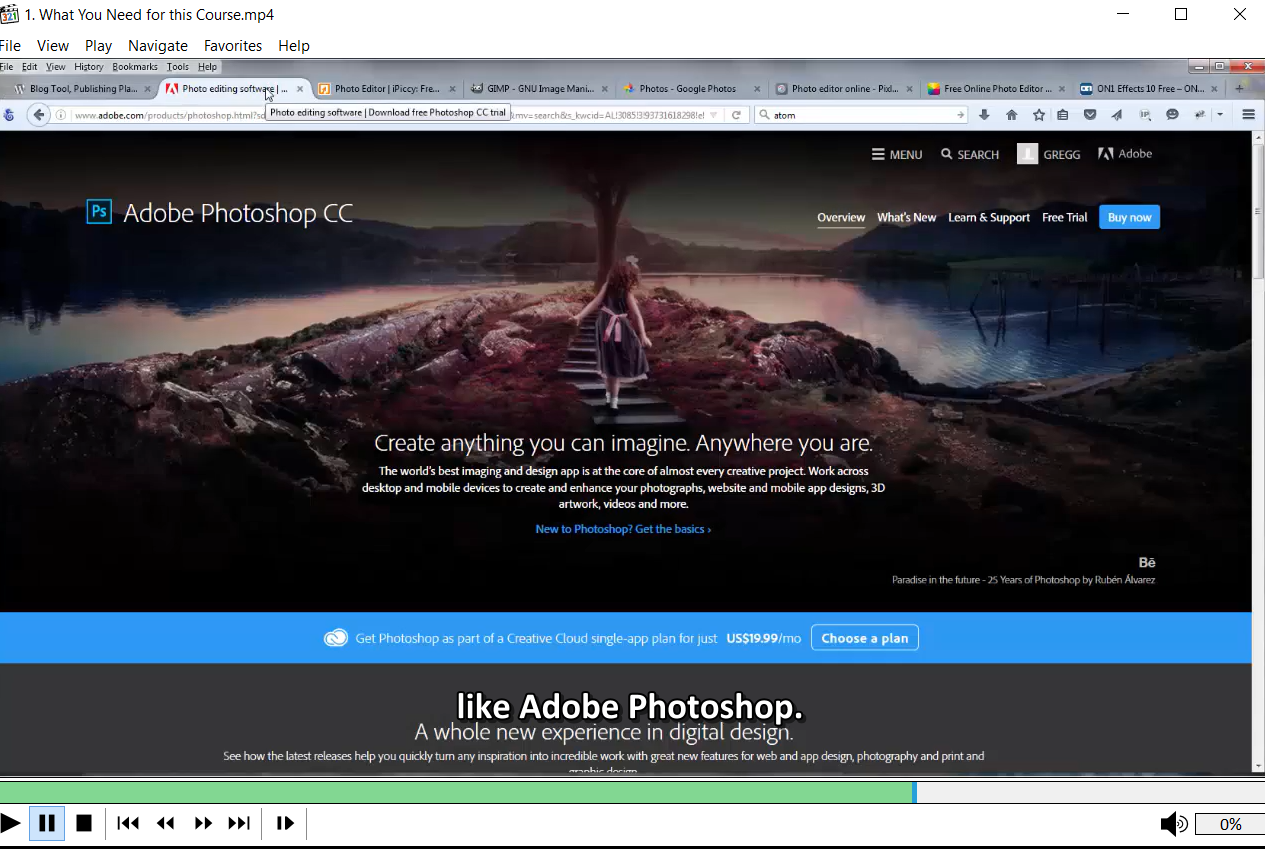This screenshot has height=849, width=1265.
Task: Open the player's View menu
Action: tap(53, 45)
